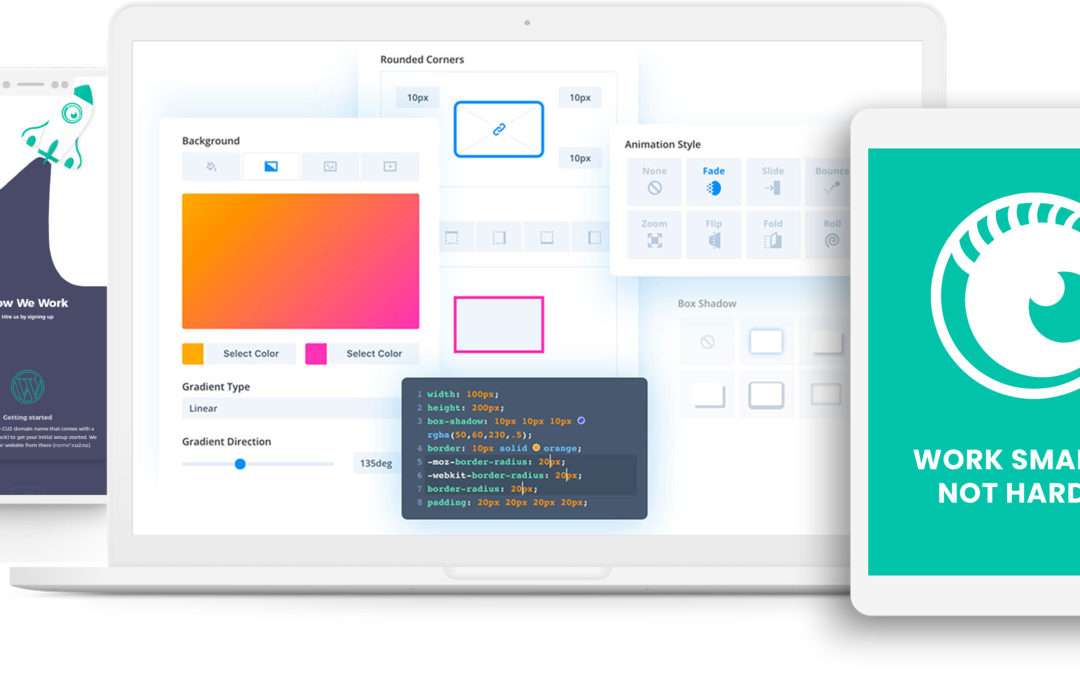Image resolution: width=1080 pixels, height=675 pixels.
Task: Click the 'Animation Style' heading
Action: (x=663, y=144)
